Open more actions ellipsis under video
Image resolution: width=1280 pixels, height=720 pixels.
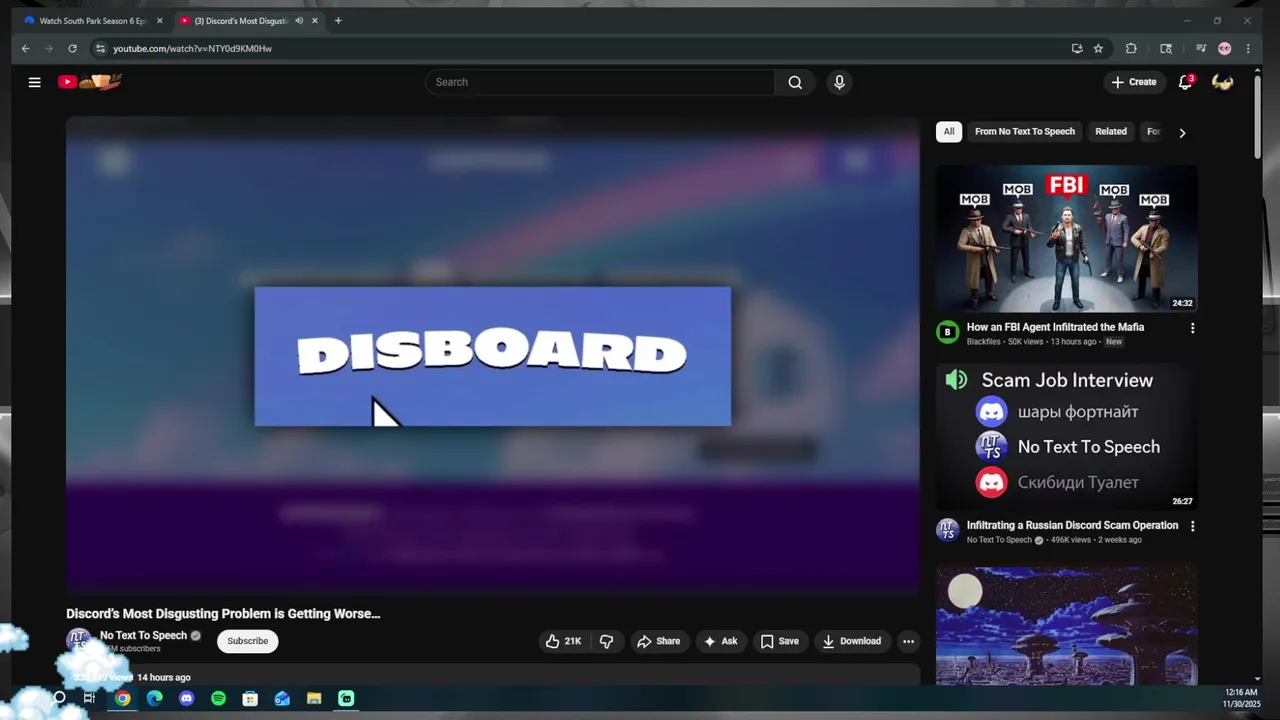908,641
